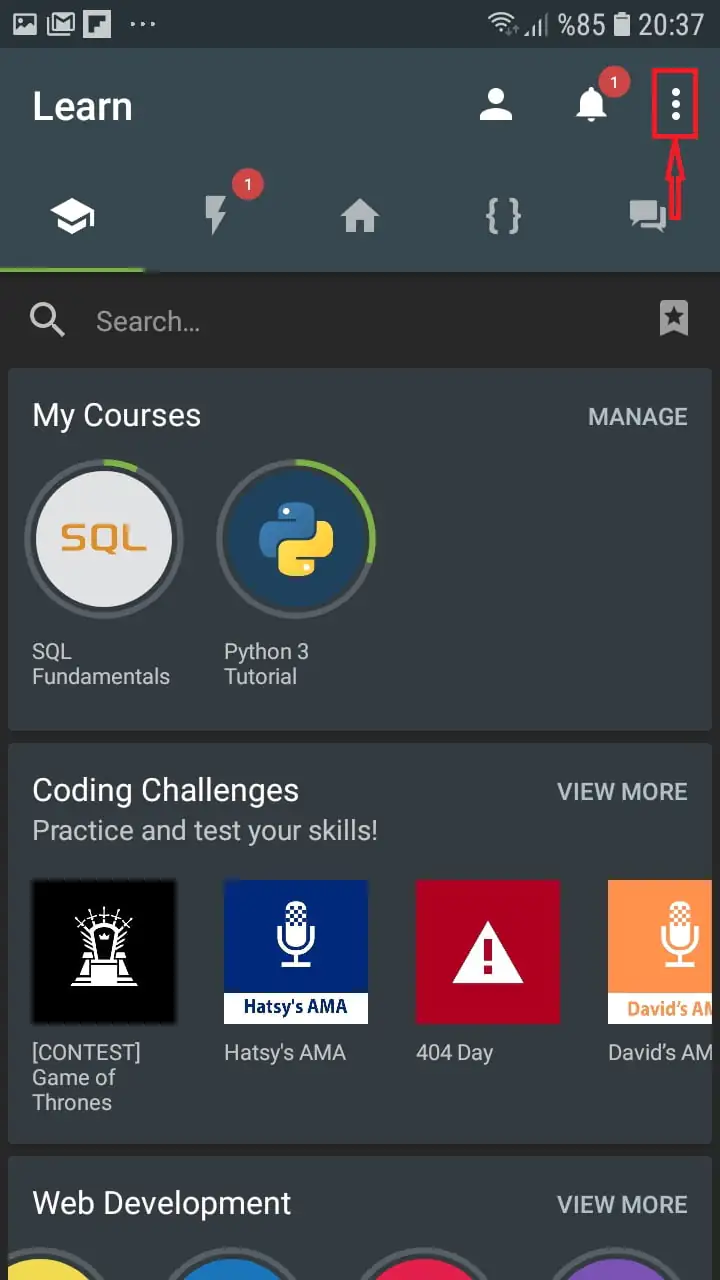Open the Game of Thrones contest
The height and width of the screenshot is (1280, 720).
point(104,952)
